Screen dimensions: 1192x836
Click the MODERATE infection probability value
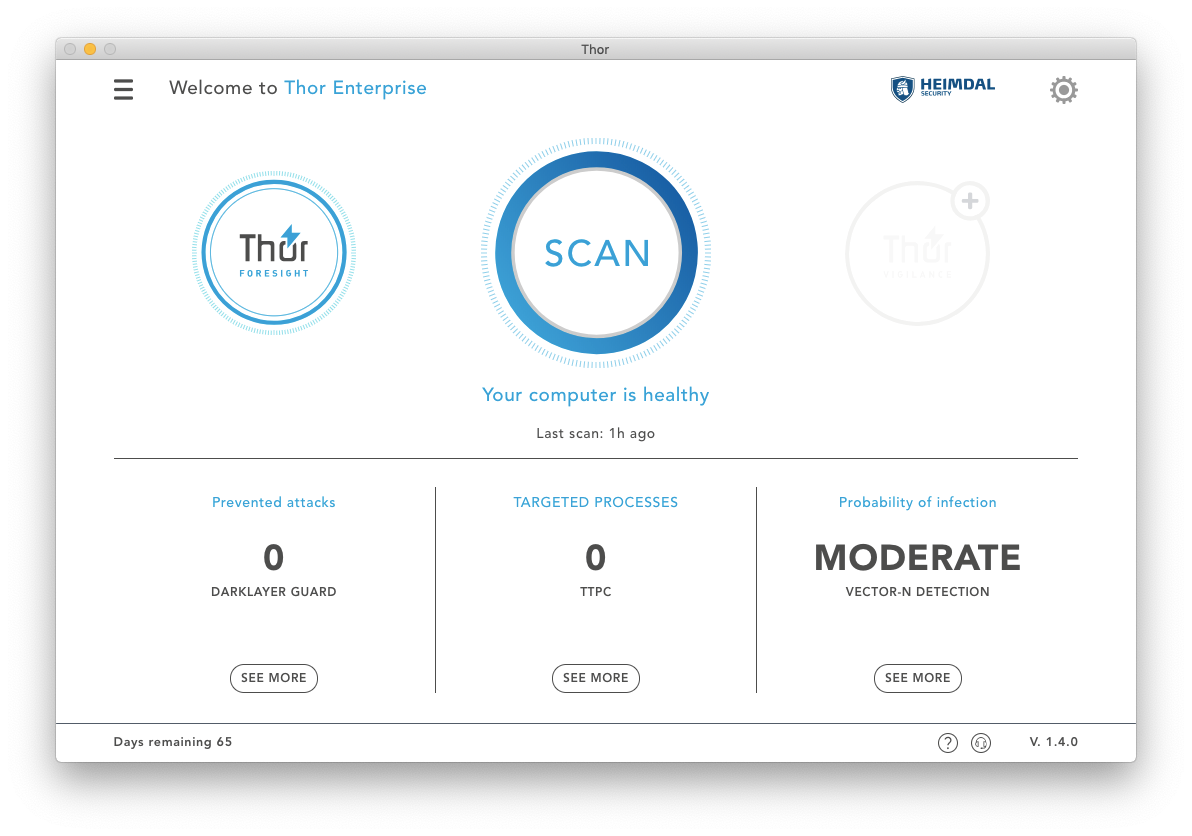(x=918, y=558)
